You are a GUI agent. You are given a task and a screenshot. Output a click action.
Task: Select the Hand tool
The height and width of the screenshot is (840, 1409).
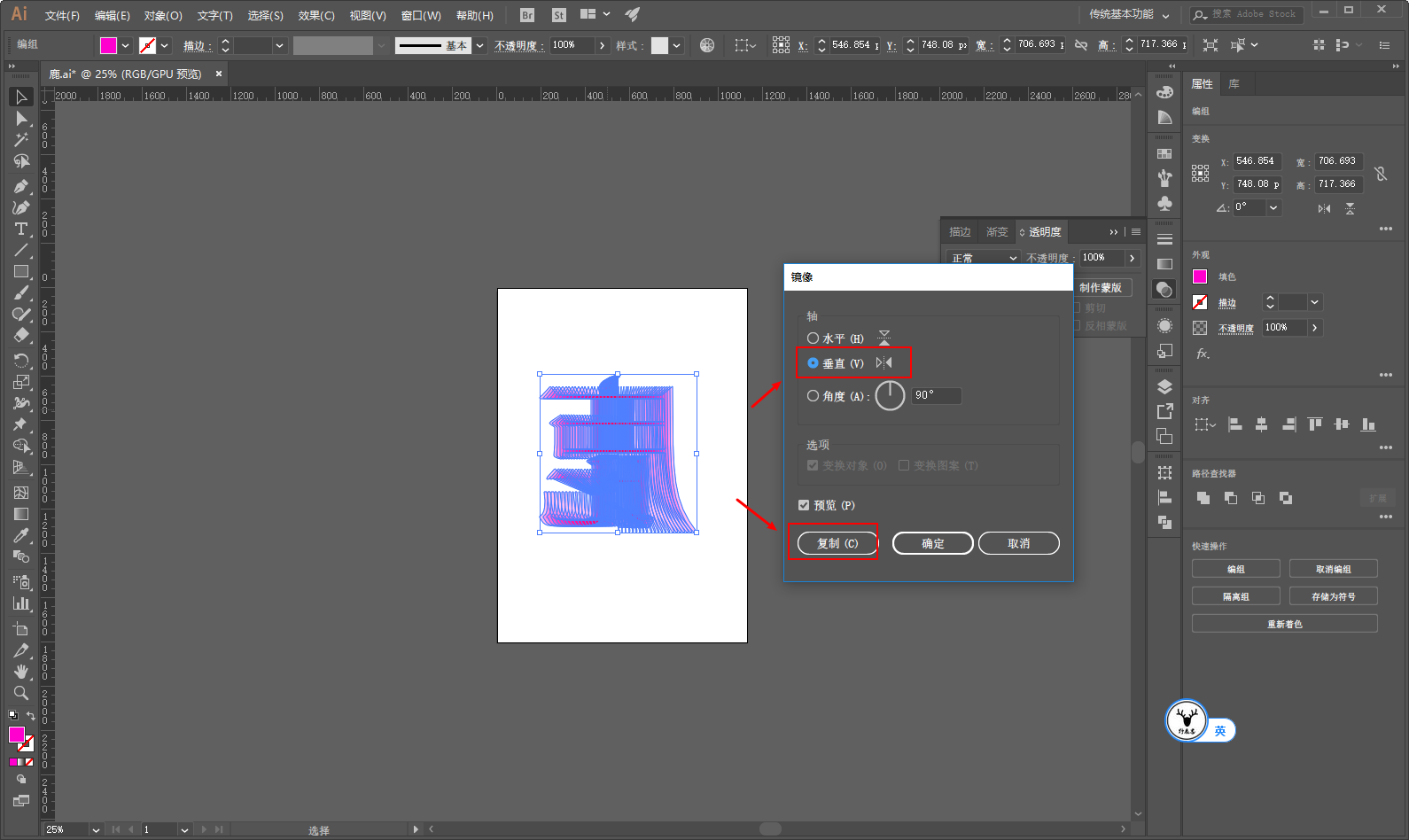tap(21, 672)
